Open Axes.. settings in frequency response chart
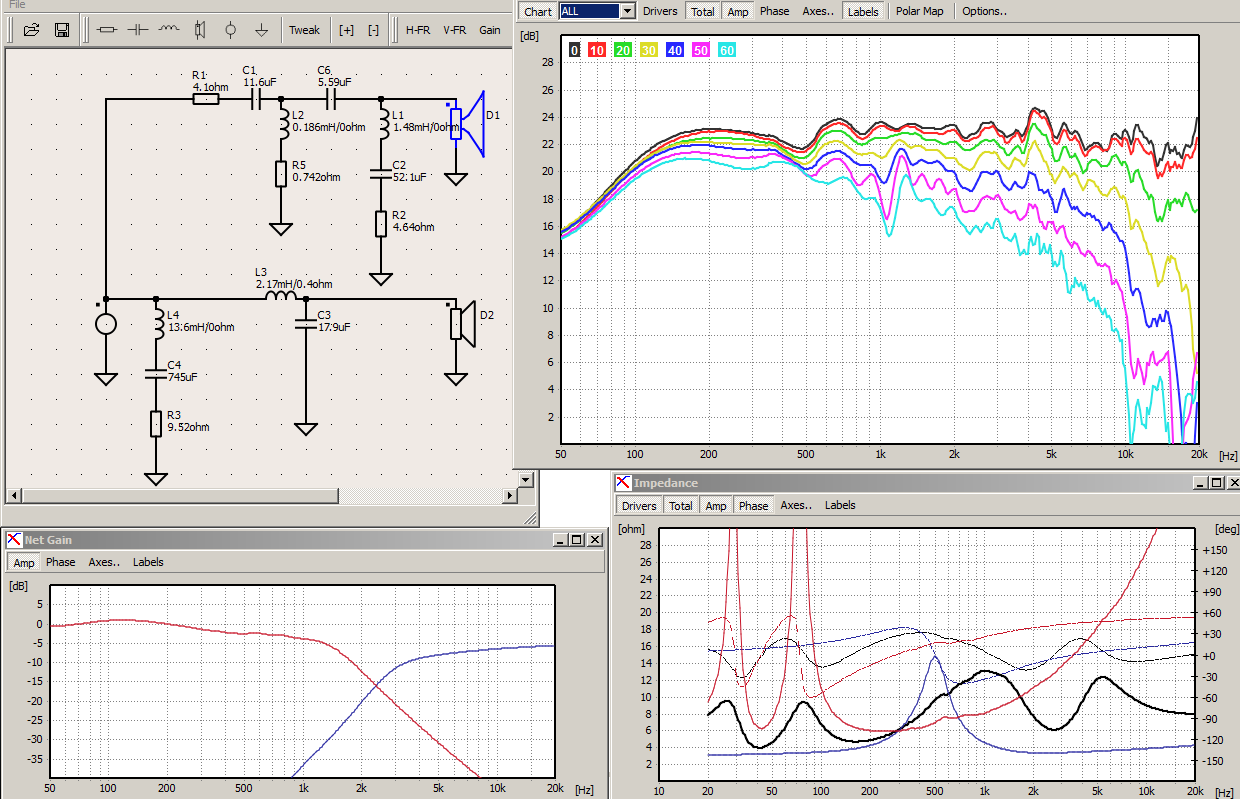The image size is (1240, 799). pyautogui.click(x=818, y=12)
